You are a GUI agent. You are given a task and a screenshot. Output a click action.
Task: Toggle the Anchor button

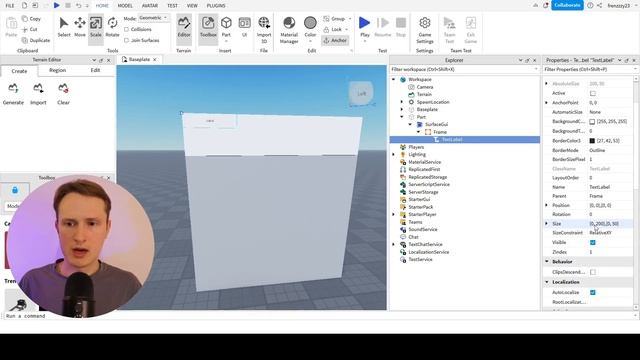pos(335,40)
